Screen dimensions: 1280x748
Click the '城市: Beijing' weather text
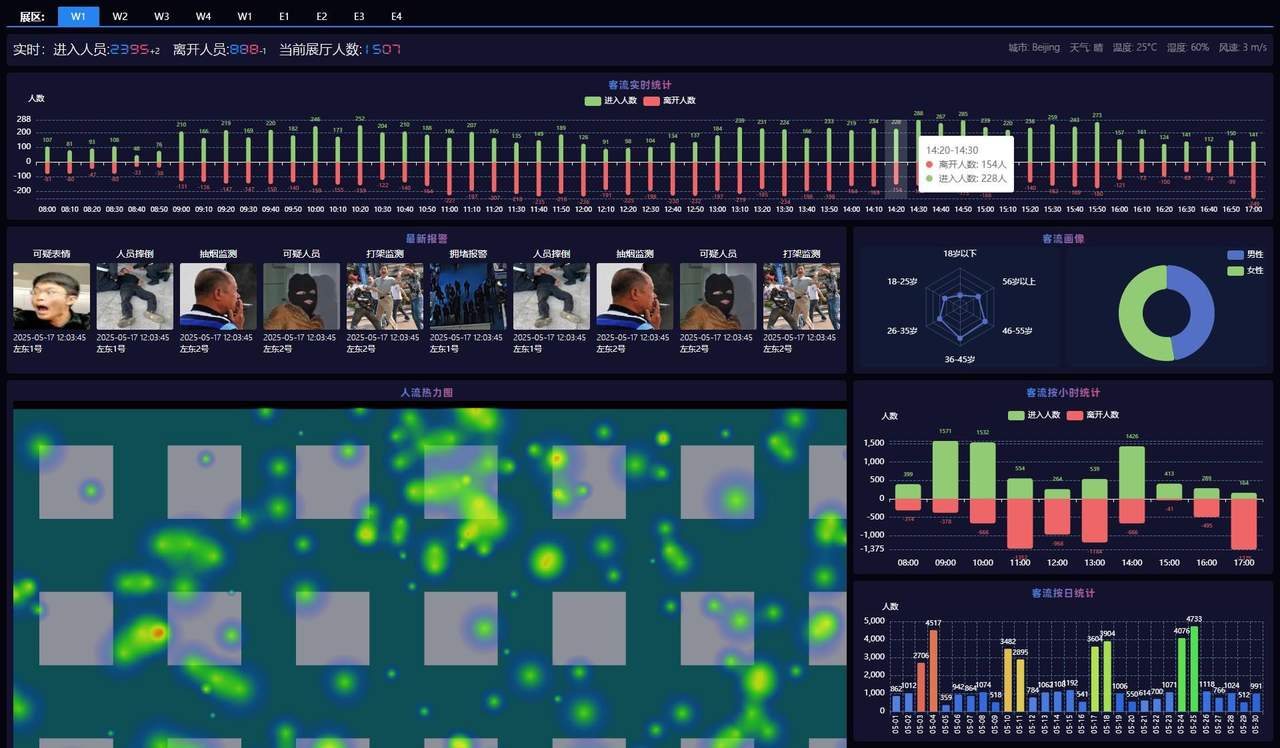(1034, 48)
